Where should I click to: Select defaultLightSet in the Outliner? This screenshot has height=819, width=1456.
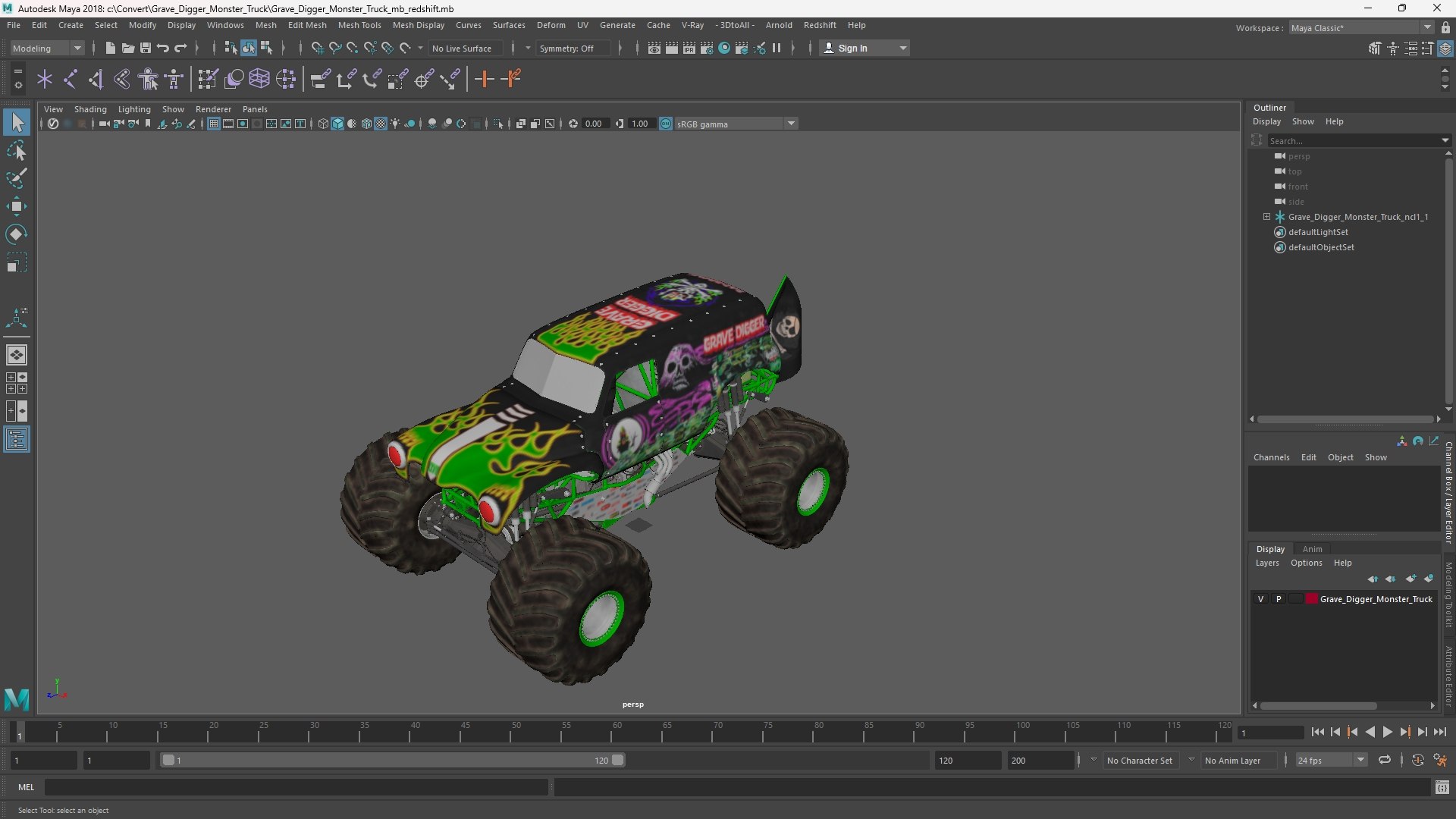1317,232
